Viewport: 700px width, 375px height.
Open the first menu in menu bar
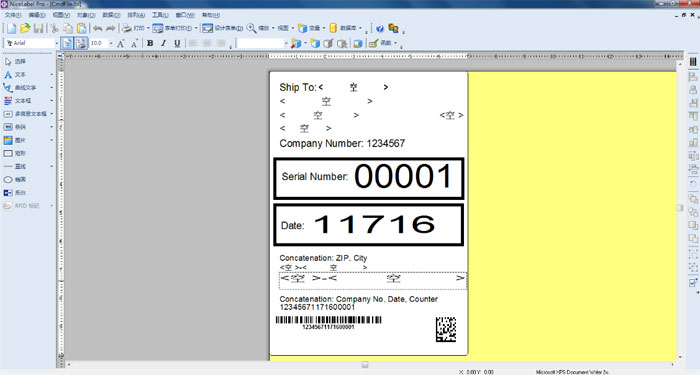click(13, 15)
